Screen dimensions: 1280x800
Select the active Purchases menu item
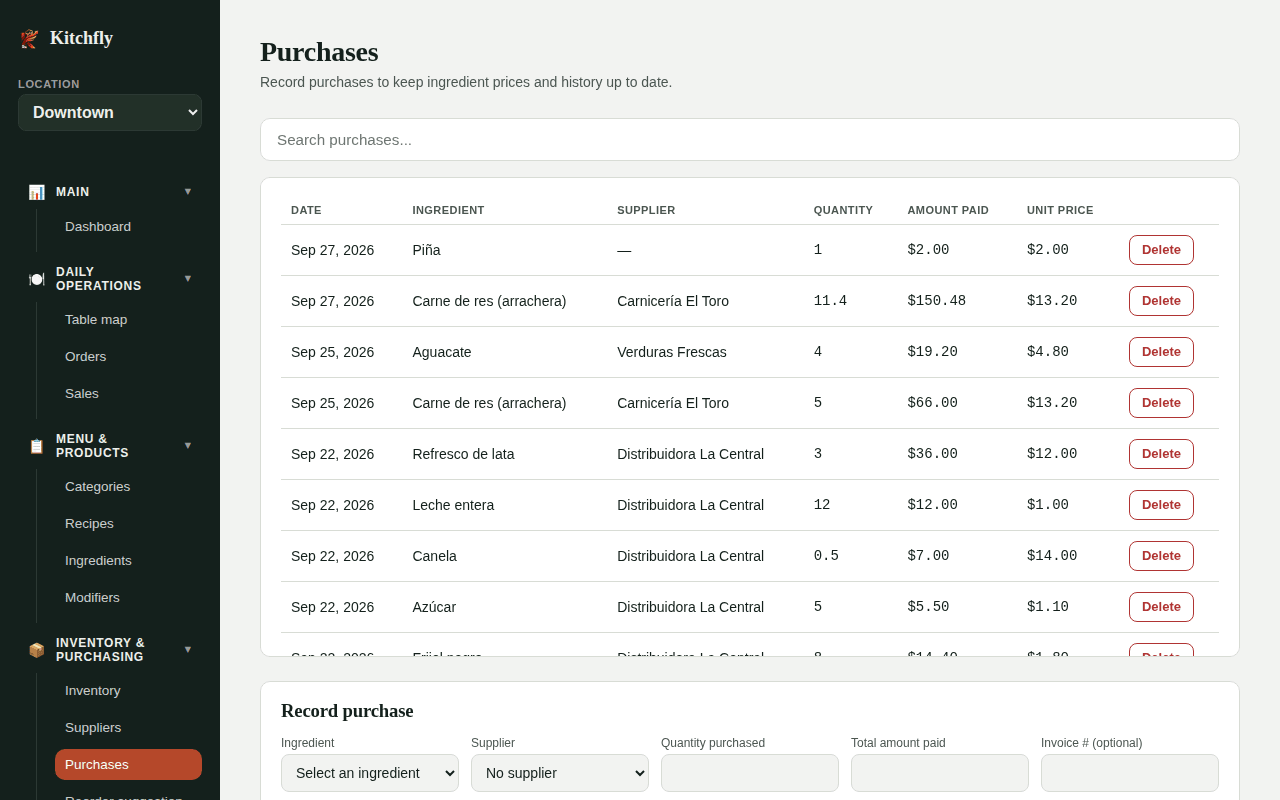(x=128, y=765)
